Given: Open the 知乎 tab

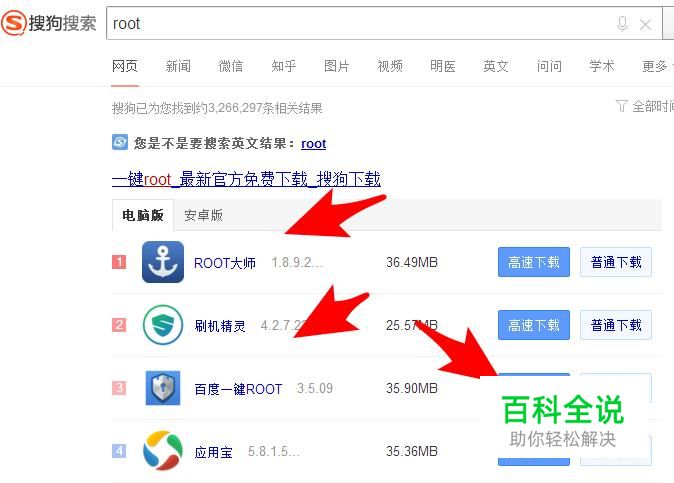Looking at the screenshot, I should 284,66.
